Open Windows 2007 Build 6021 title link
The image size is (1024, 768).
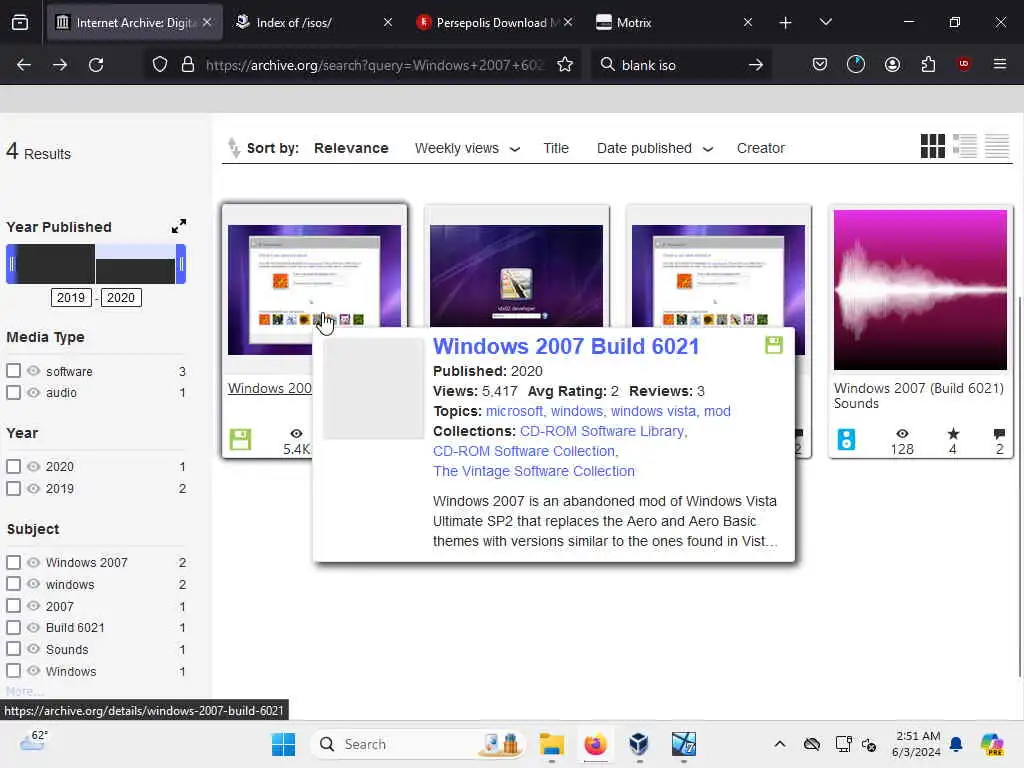click(x=566, y=346)
